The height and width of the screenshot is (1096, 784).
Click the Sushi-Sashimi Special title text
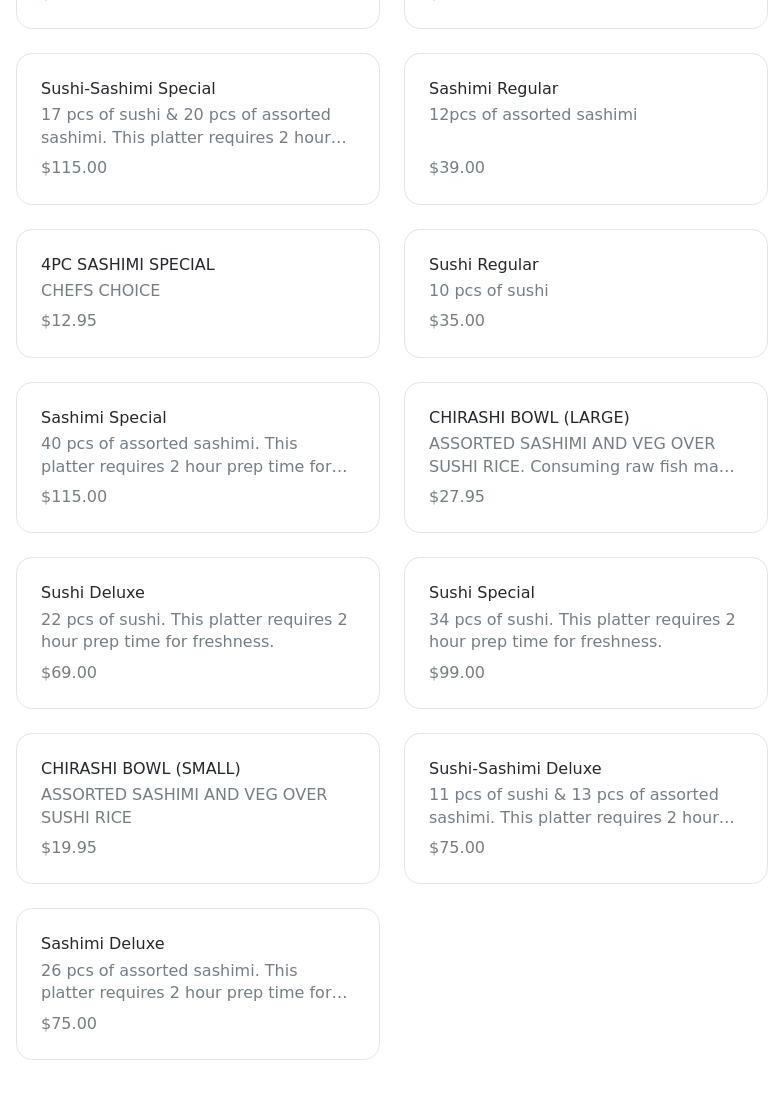pyautogui.click(x=128, y=88)
